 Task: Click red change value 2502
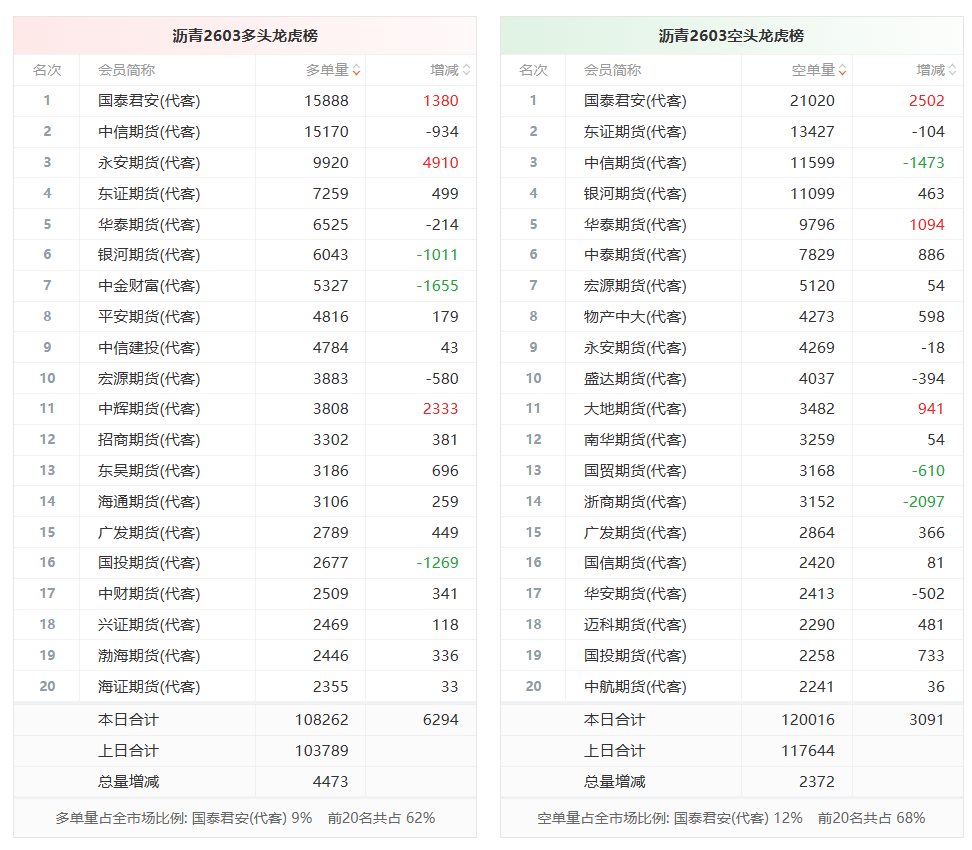(x=927, y=101)
